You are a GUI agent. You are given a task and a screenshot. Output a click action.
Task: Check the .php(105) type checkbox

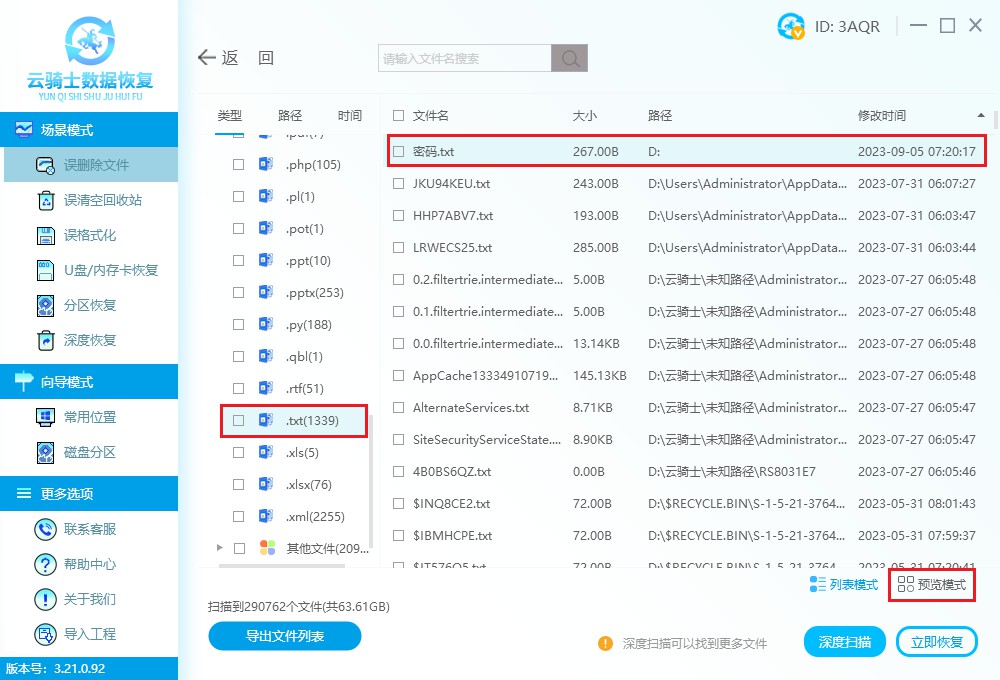pyautogui.click(x=239, y=165)
